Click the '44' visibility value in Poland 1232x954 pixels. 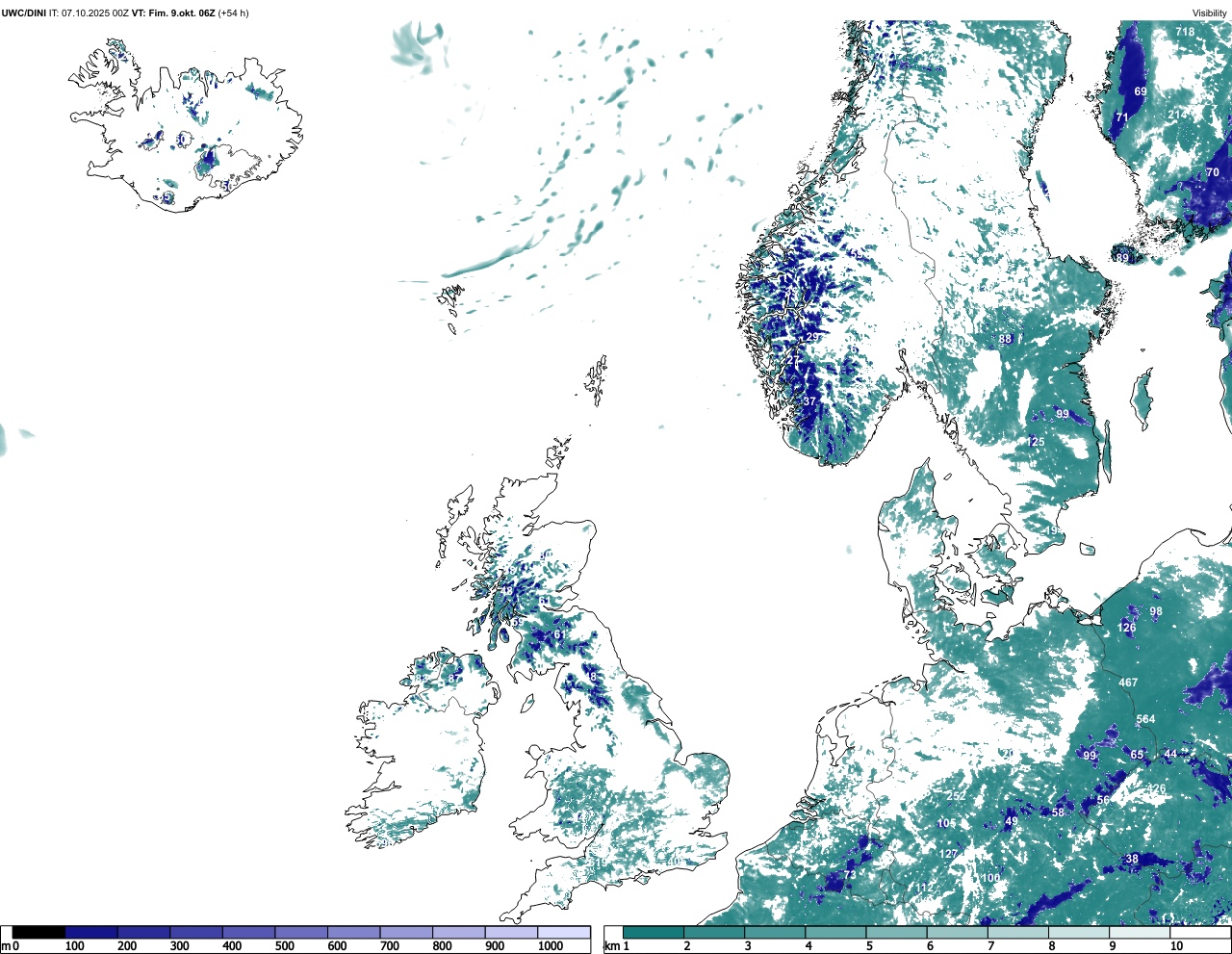(x=1170, y=754)
